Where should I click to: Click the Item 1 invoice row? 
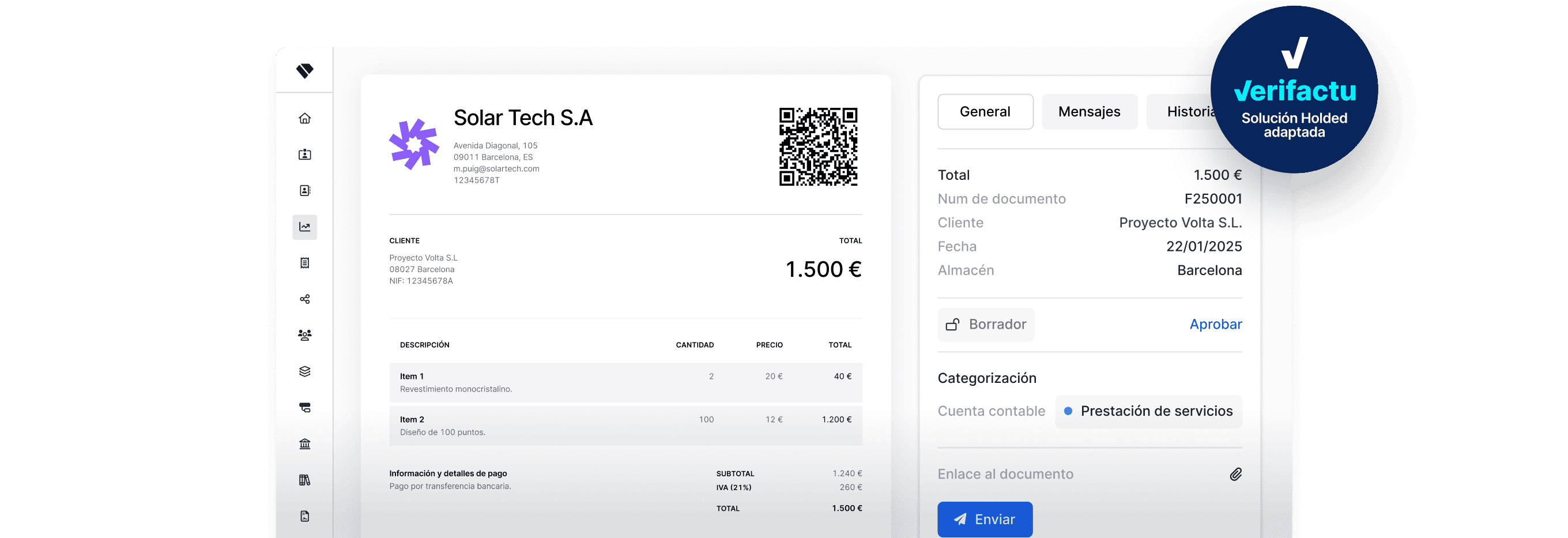point(625,382)
